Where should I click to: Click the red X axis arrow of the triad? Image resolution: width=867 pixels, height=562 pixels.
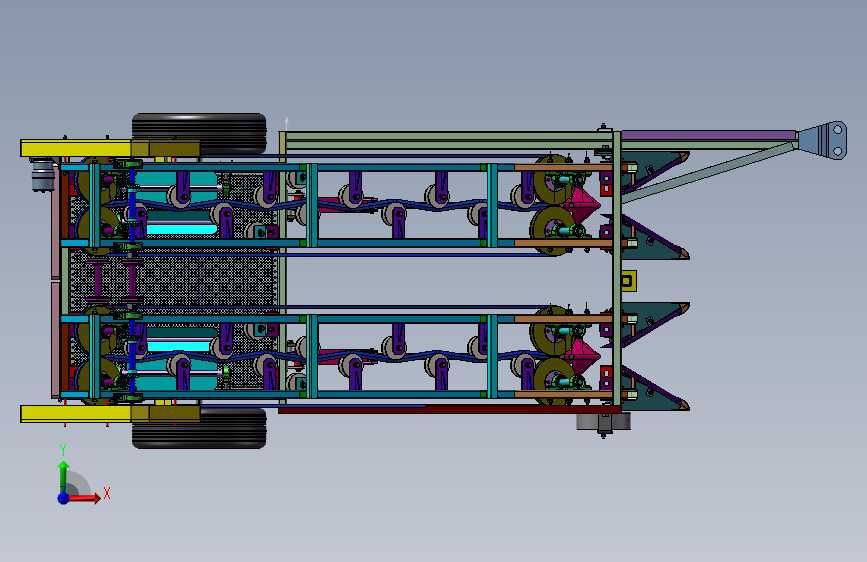84,498
